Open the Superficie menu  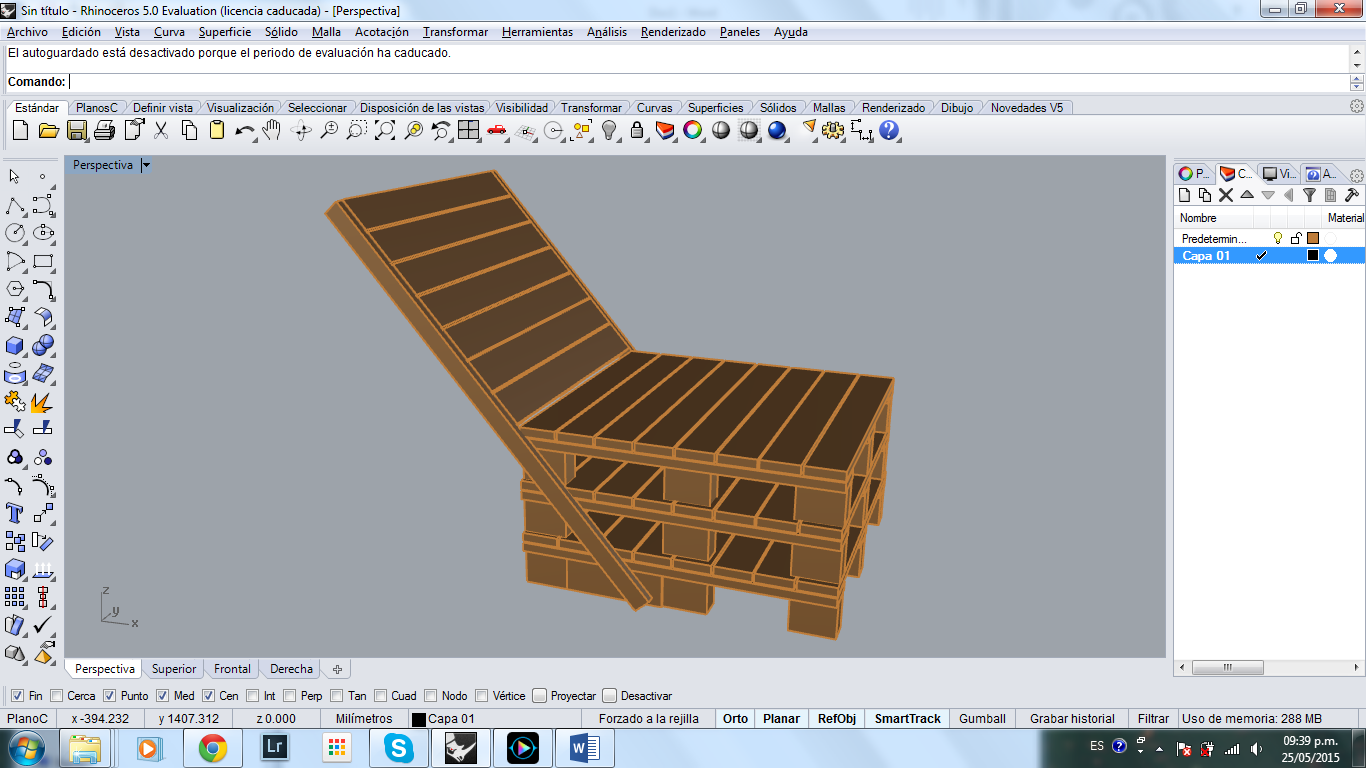225,32
